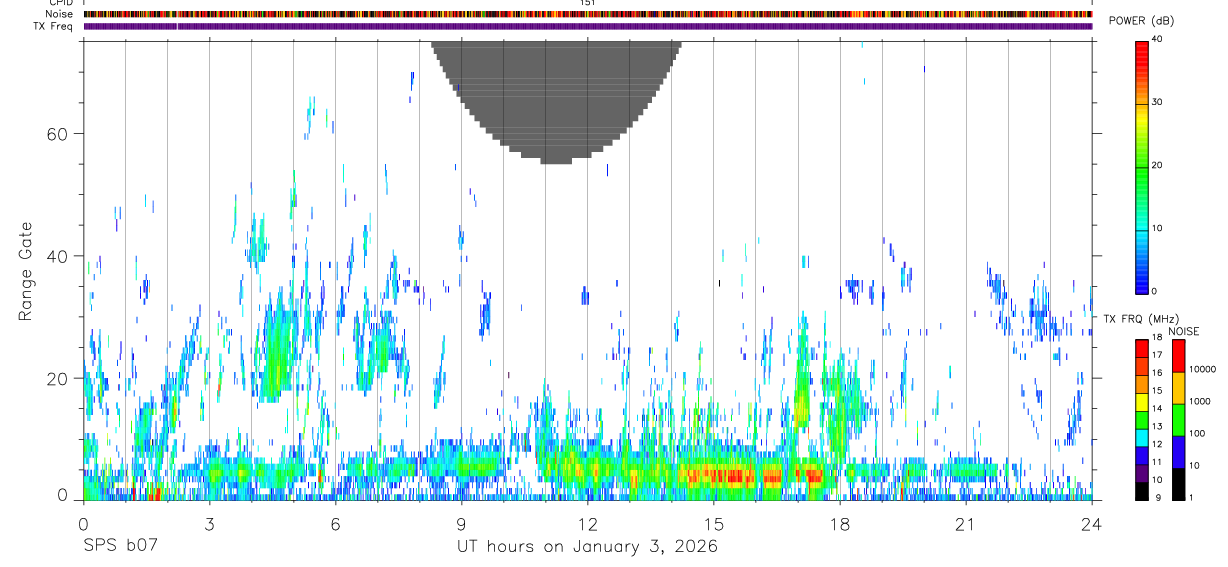Screen dimensions: 1228x567
Task: Click Range Gate axis tick label '20'
Action: pyautogui.click(x=55, y=378)
